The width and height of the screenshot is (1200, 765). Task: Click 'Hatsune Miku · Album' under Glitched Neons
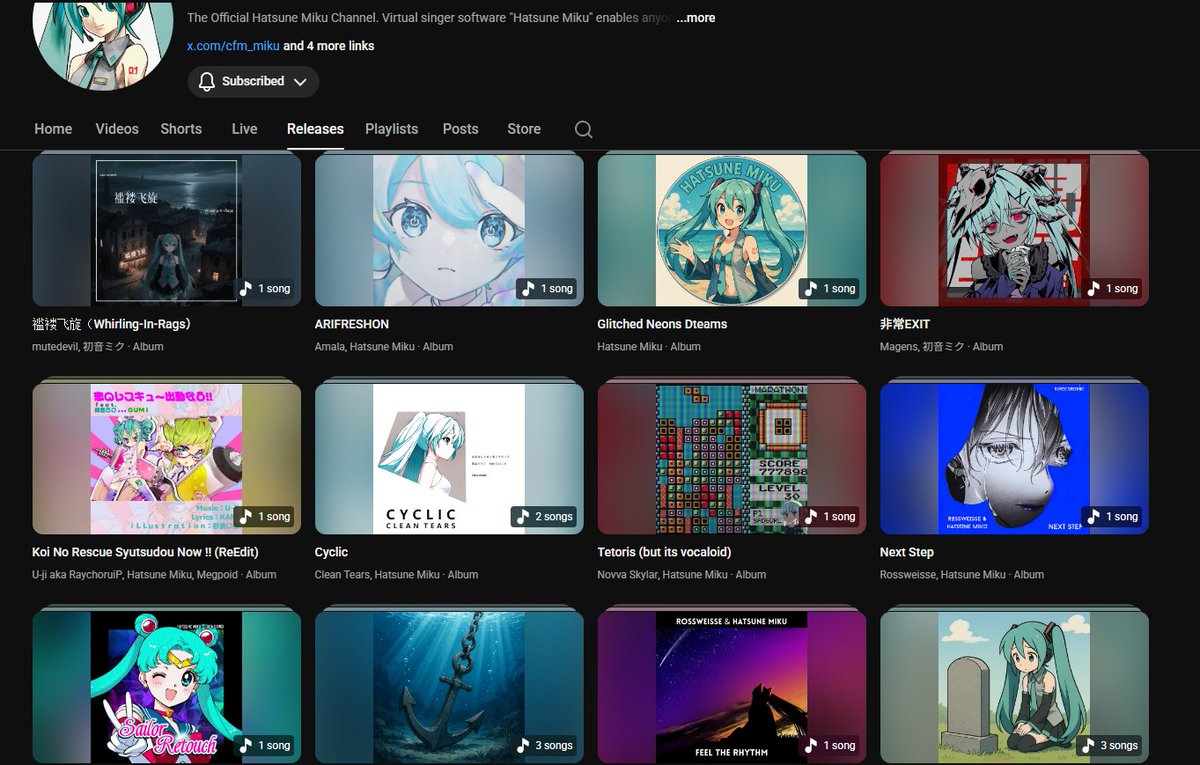click(649, 347)
